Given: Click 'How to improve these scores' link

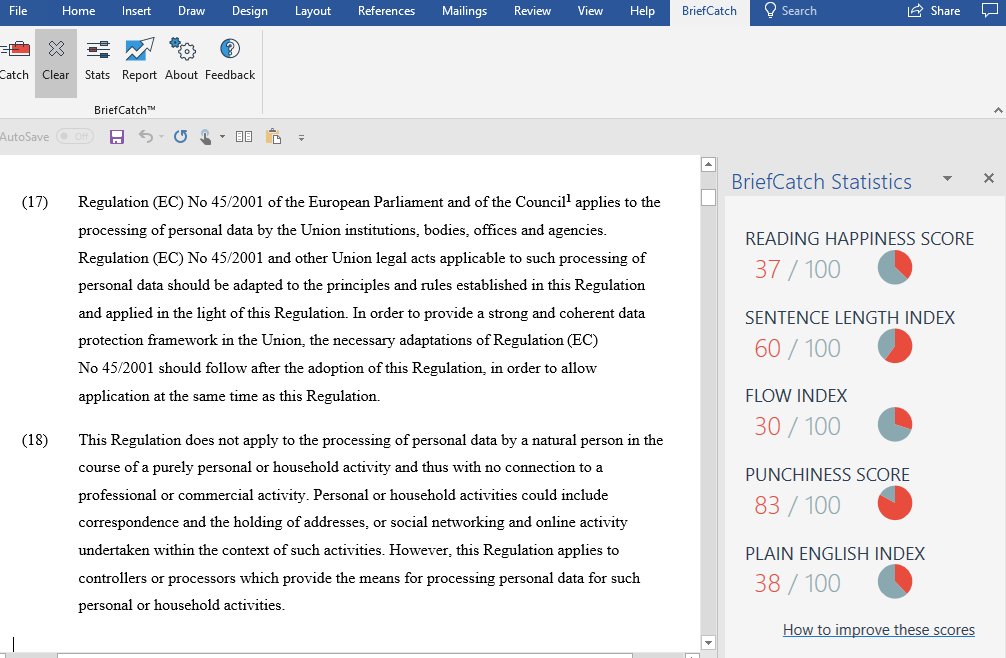Looking at the screenshot, I should pos(878,630).
